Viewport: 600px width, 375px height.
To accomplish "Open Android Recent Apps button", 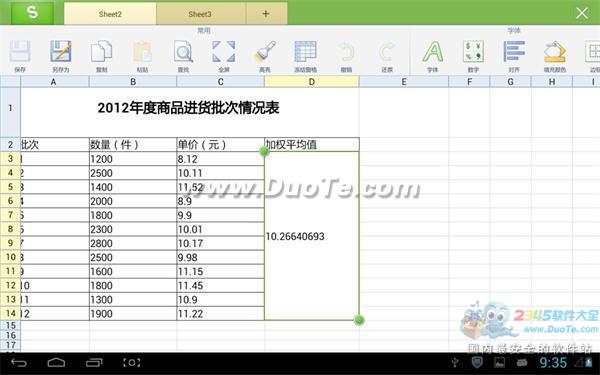I will (94, 362).
